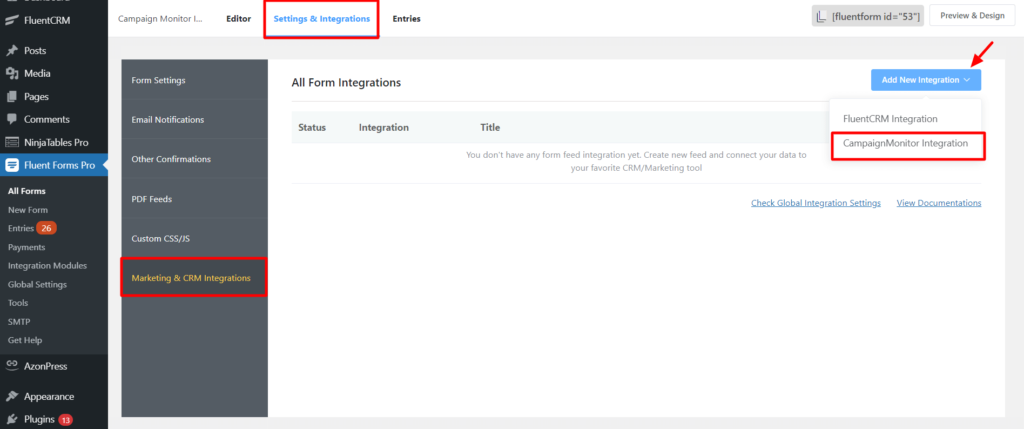Click the FluentCRM sidebar icon
The width and height of the screenshot is (1024, 429).
click(x=11, y=20)
